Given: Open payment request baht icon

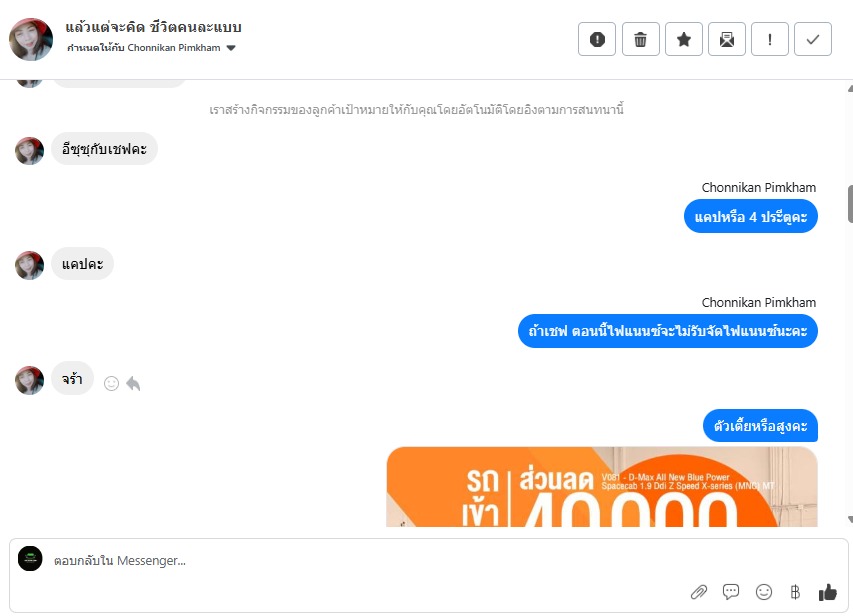Looking at the screenshot, I should pyautogui.click(x=795, y=592).
